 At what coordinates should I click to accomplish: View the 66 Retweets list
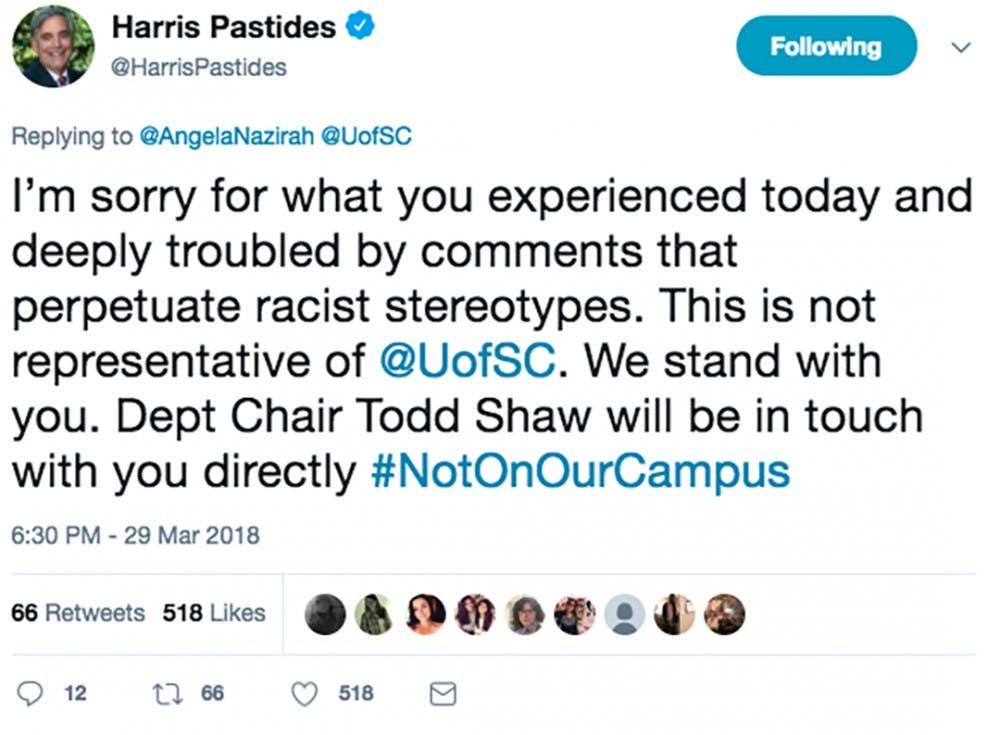(x=78, y=612)
